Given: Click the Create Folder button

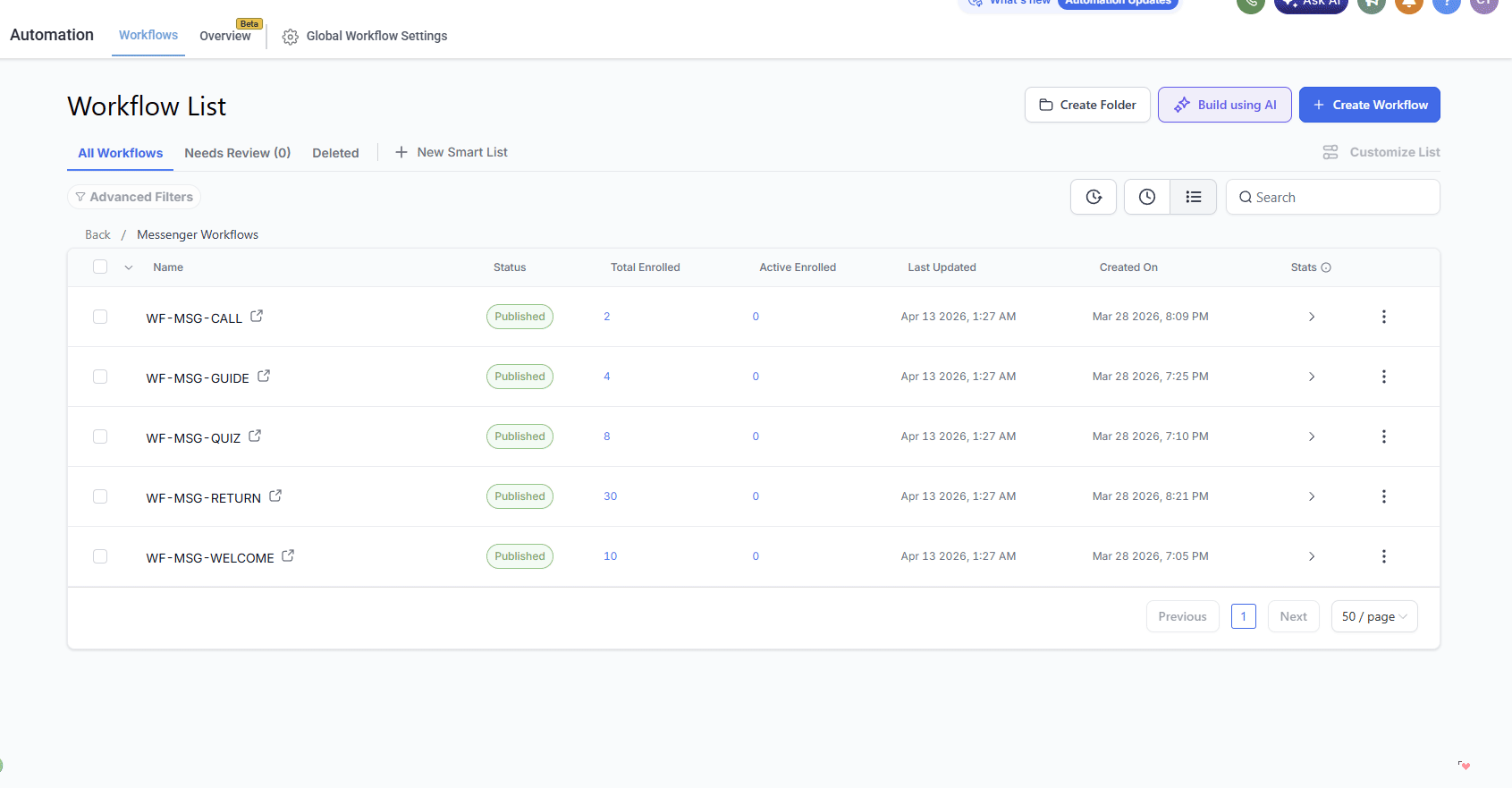Looking at the screenshot, I should (x=1087, y=105).
